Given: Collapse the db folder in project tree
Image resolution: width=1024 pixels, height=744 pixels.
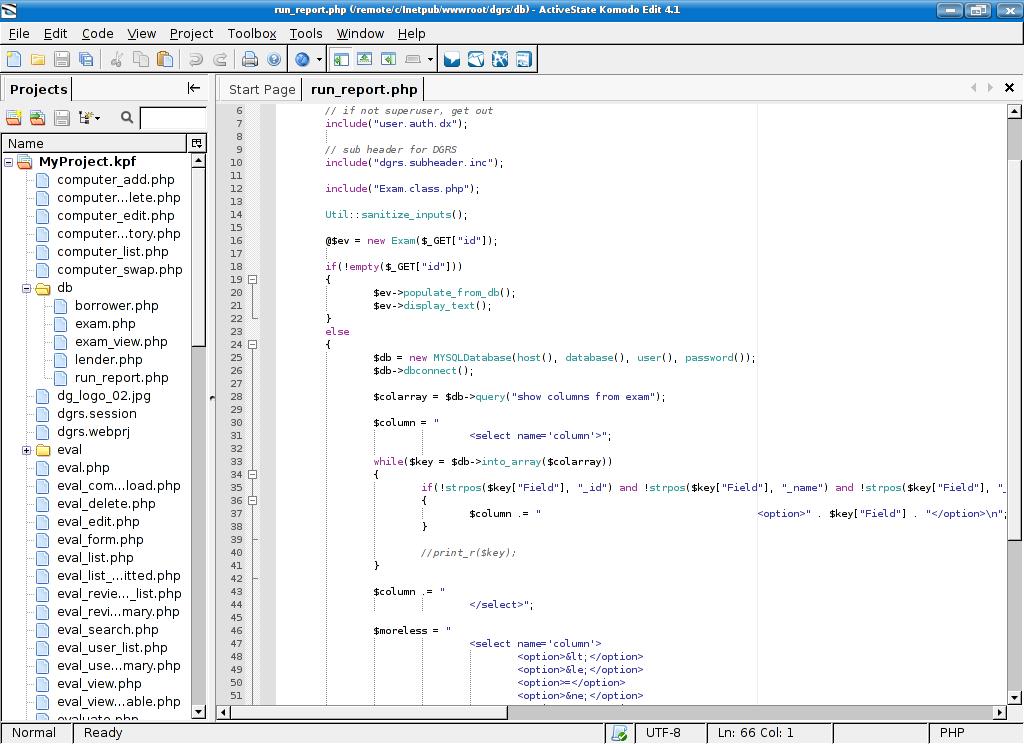Looking at the screenshot, I should 27,288.
